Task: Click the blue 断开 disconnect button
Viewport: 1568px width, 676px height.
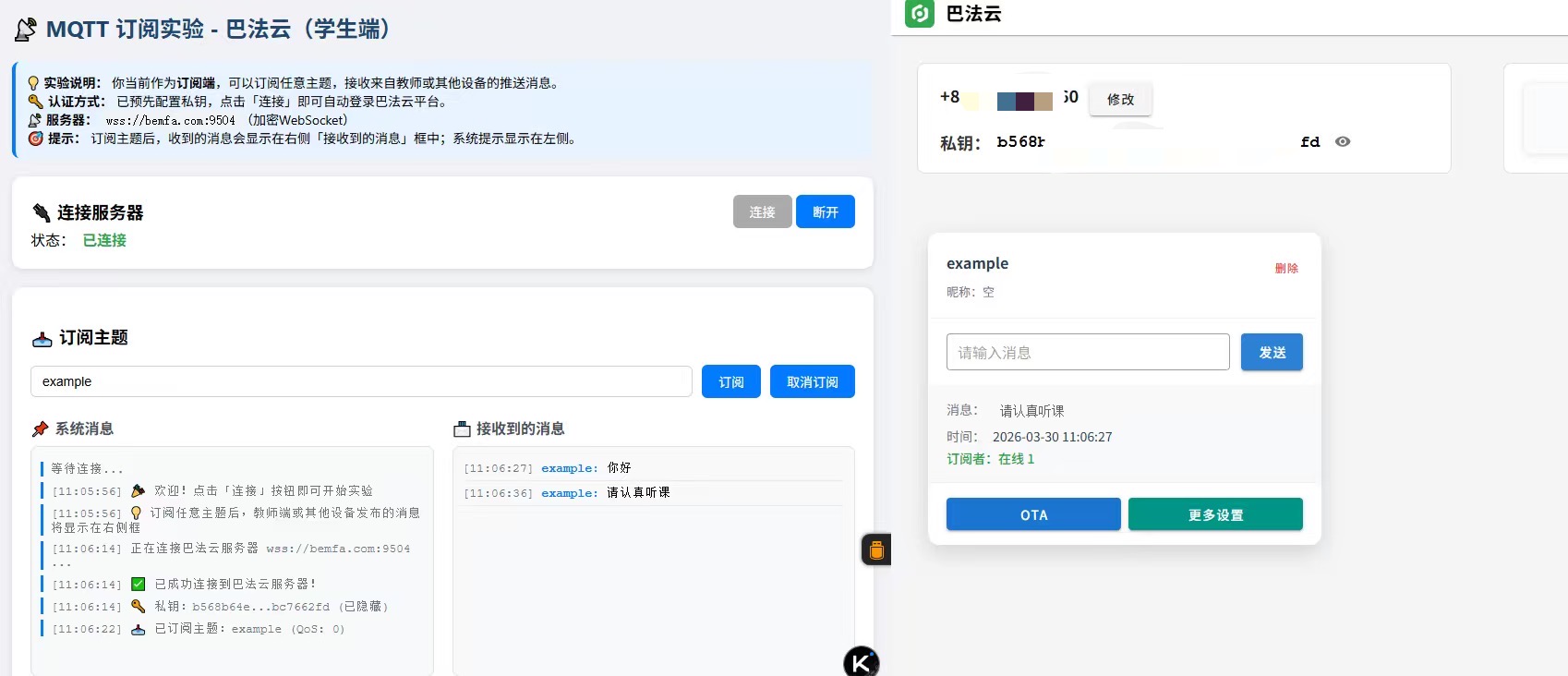Action: pos(826,211)
